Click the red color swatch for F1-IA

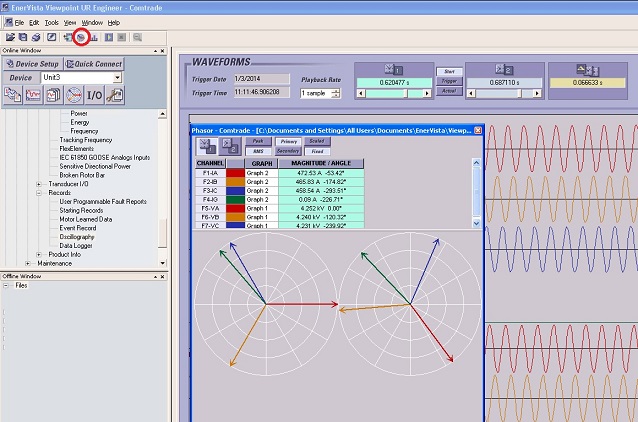point(235,173)
